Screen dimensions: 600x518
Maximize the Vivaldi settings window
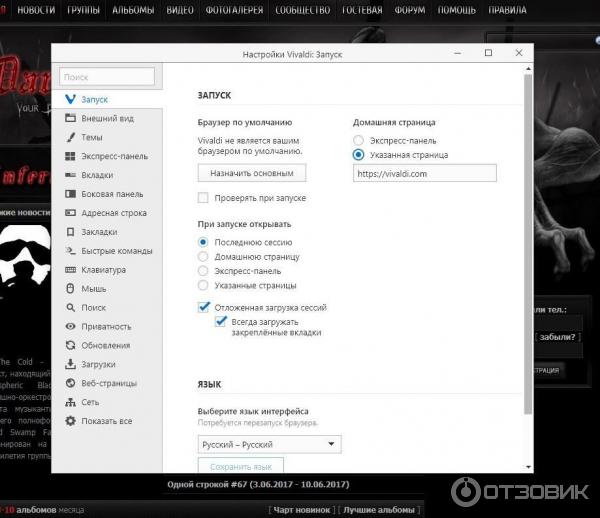tap(488, 53)
